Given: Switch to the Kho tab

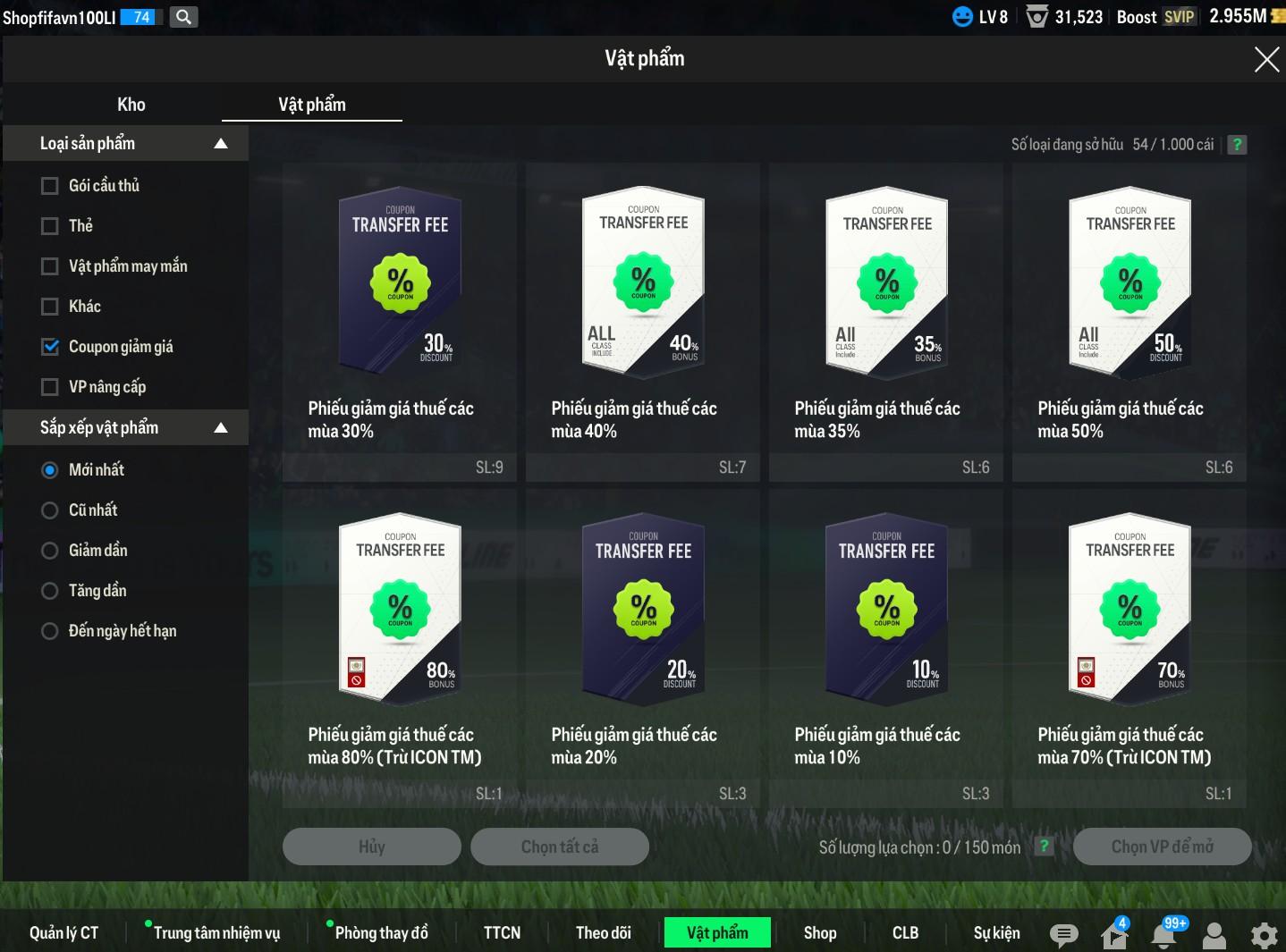Looking at the screenshot, I should click(x=131, y=105).
